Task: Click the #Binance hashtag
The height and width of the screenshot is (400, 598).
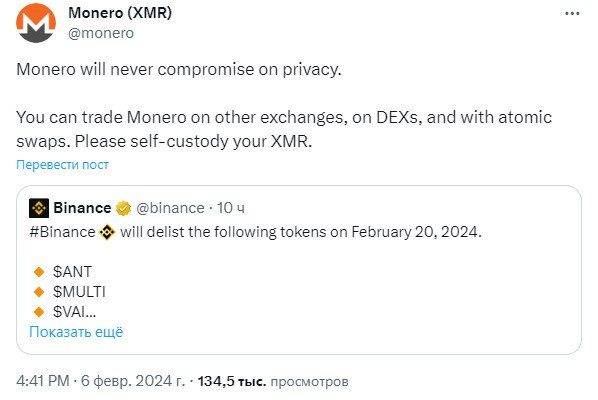Action: [x=63, y=232]
